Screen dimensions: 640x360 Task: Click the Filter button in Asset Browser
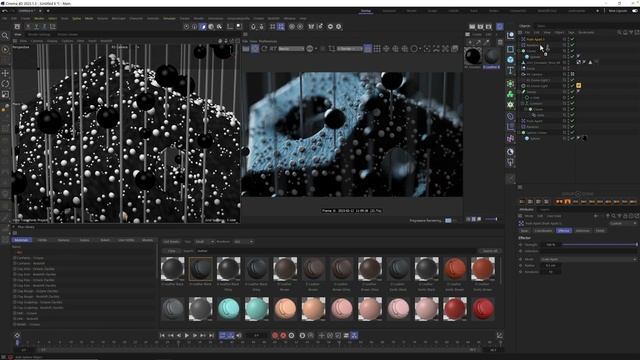(x=171, y=251)
